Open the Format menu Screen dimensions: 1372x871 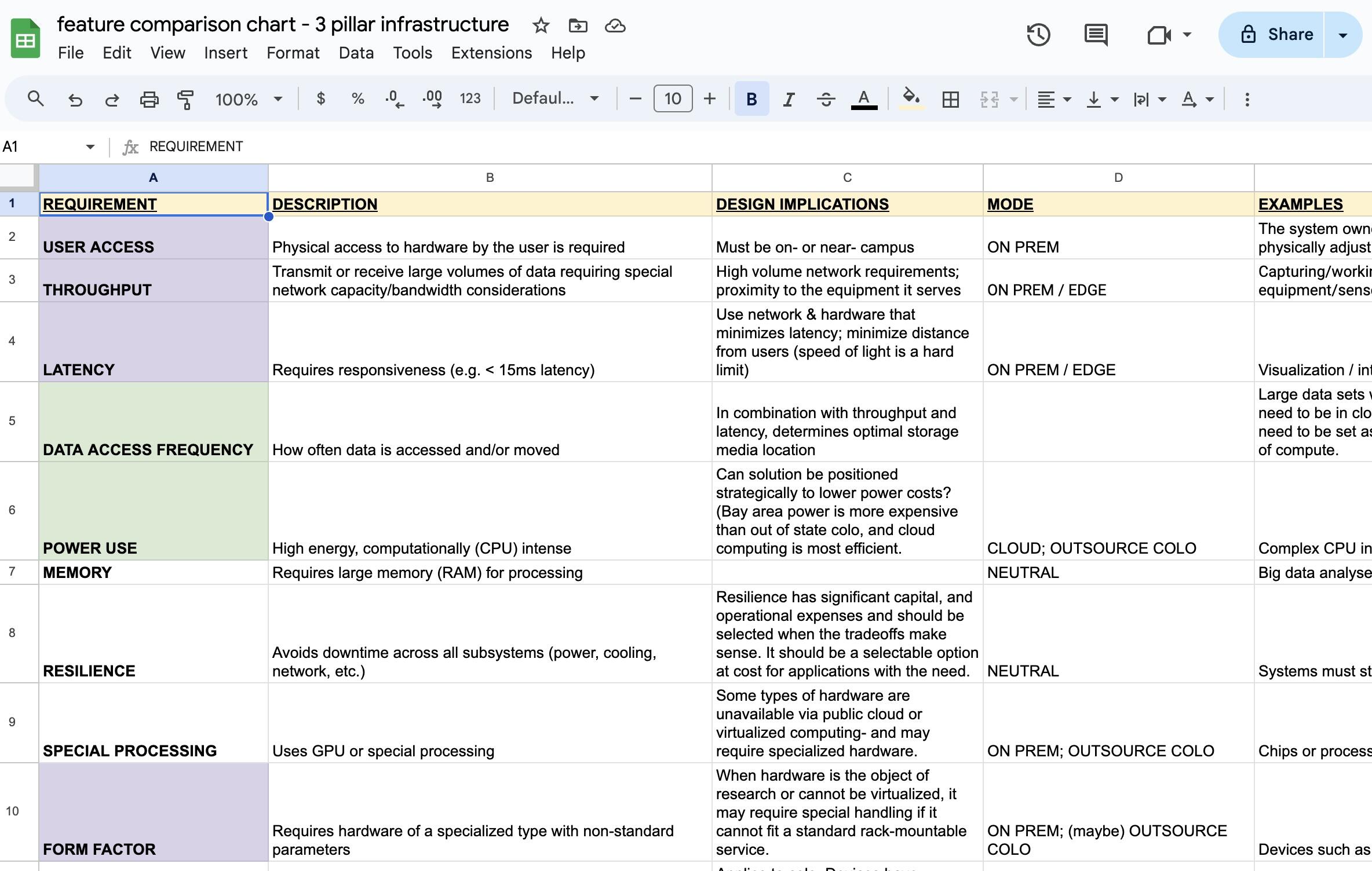pos(293,53)
